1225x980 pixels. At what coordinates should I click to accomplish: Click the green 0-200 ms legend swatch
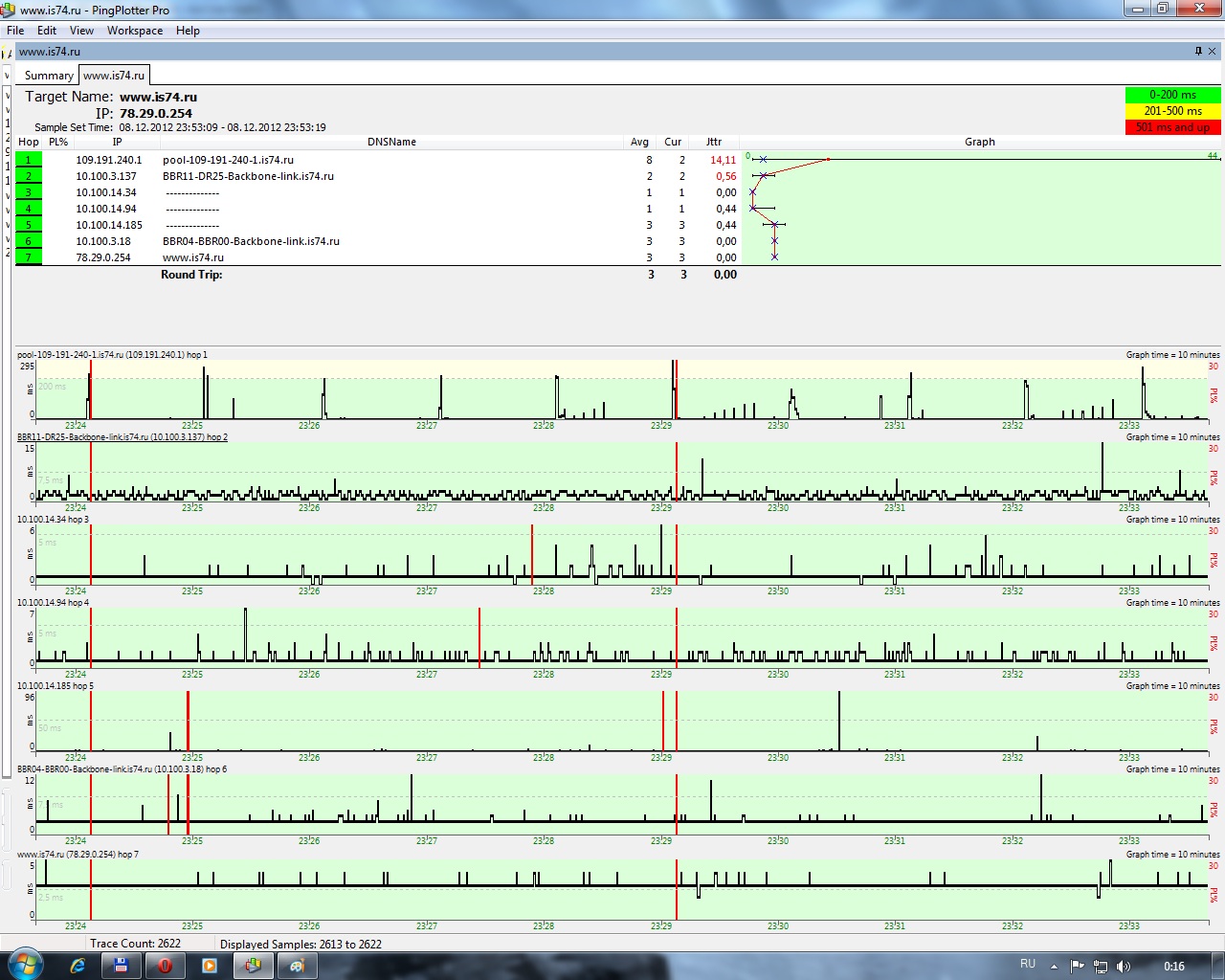pos(1172,95)
